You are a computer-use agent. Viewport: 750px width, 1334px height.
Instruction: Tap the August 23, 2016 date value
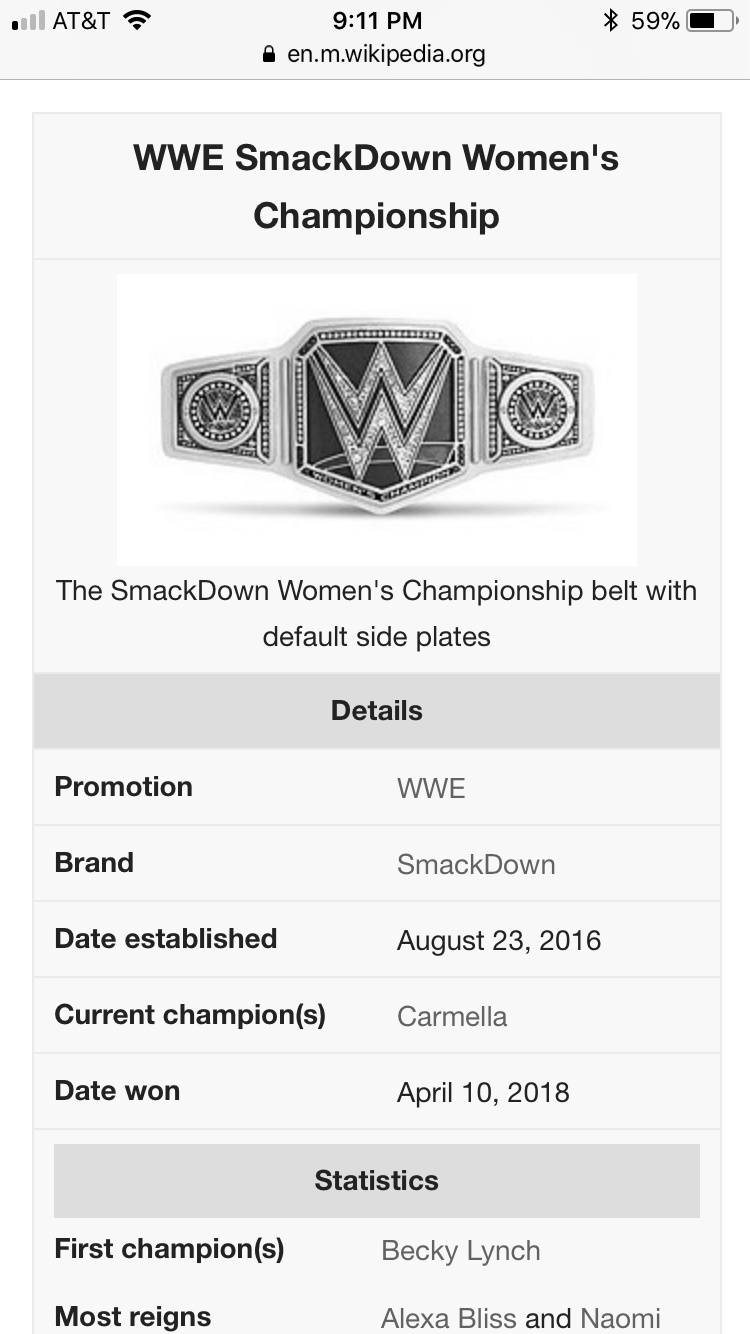(x=499, y=940)
